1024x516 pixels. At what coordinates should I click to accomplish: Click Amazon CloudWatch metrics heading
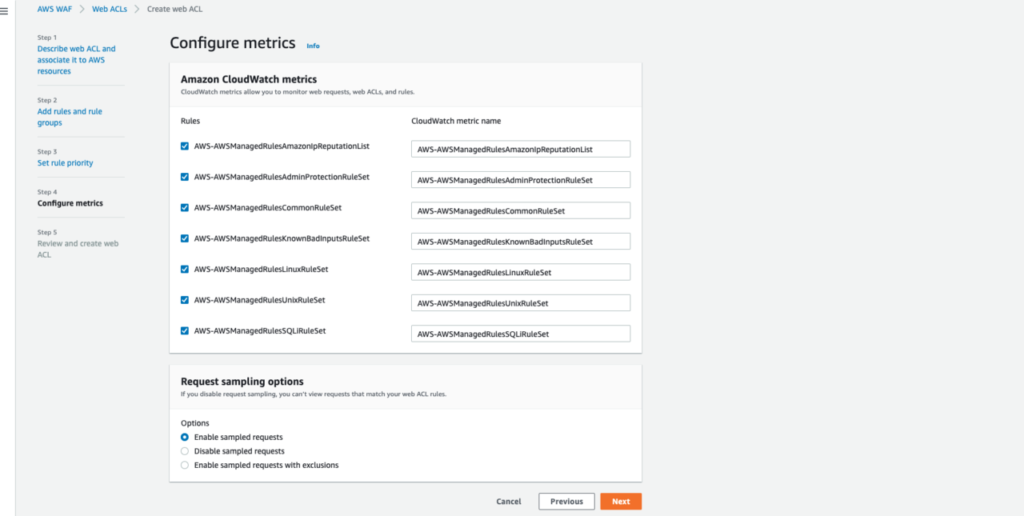pos(249,79)
